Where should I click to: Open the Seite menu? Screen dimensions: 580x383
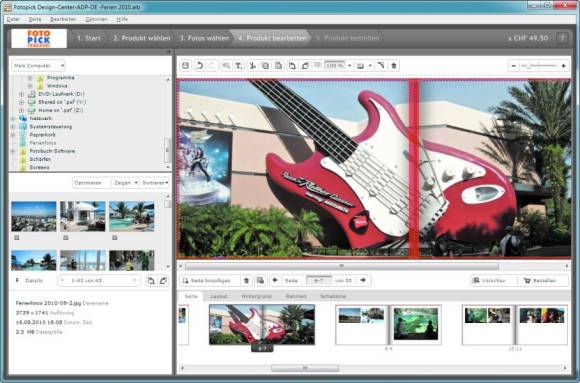tap(35, 19)
